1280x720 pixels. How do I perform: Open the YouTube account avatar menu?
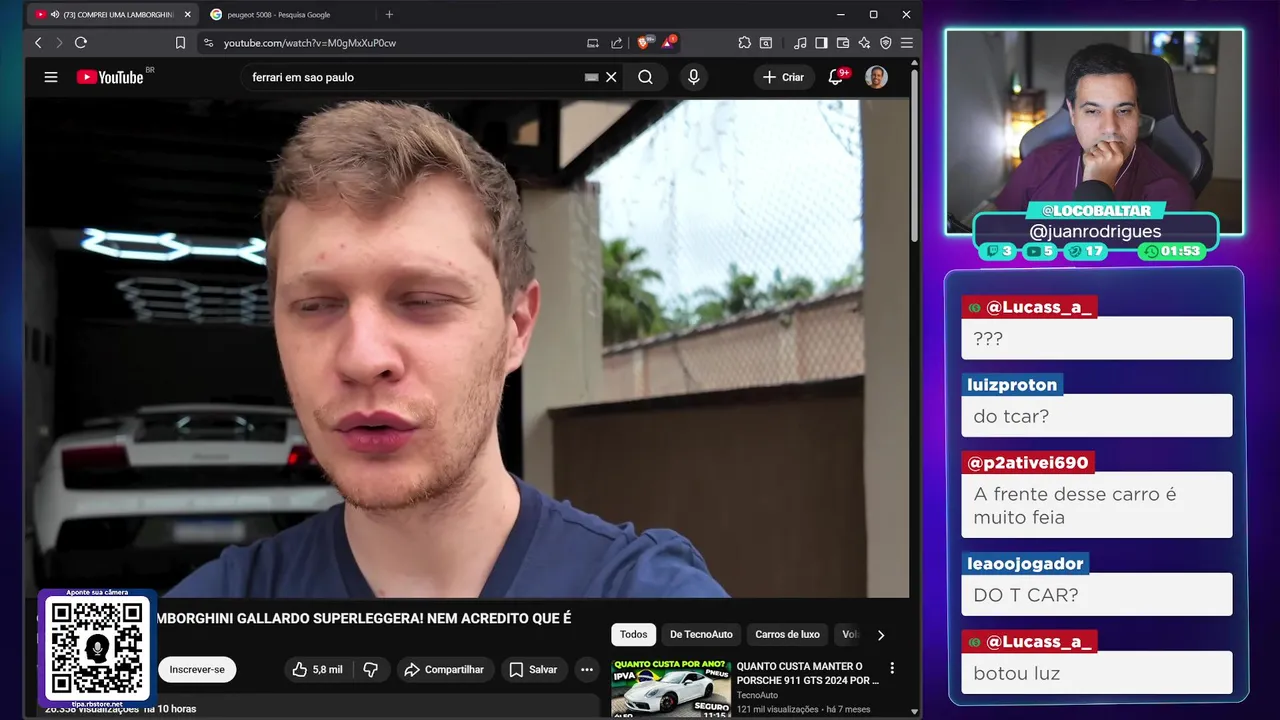pyautogui.click(x=876, y=77)
